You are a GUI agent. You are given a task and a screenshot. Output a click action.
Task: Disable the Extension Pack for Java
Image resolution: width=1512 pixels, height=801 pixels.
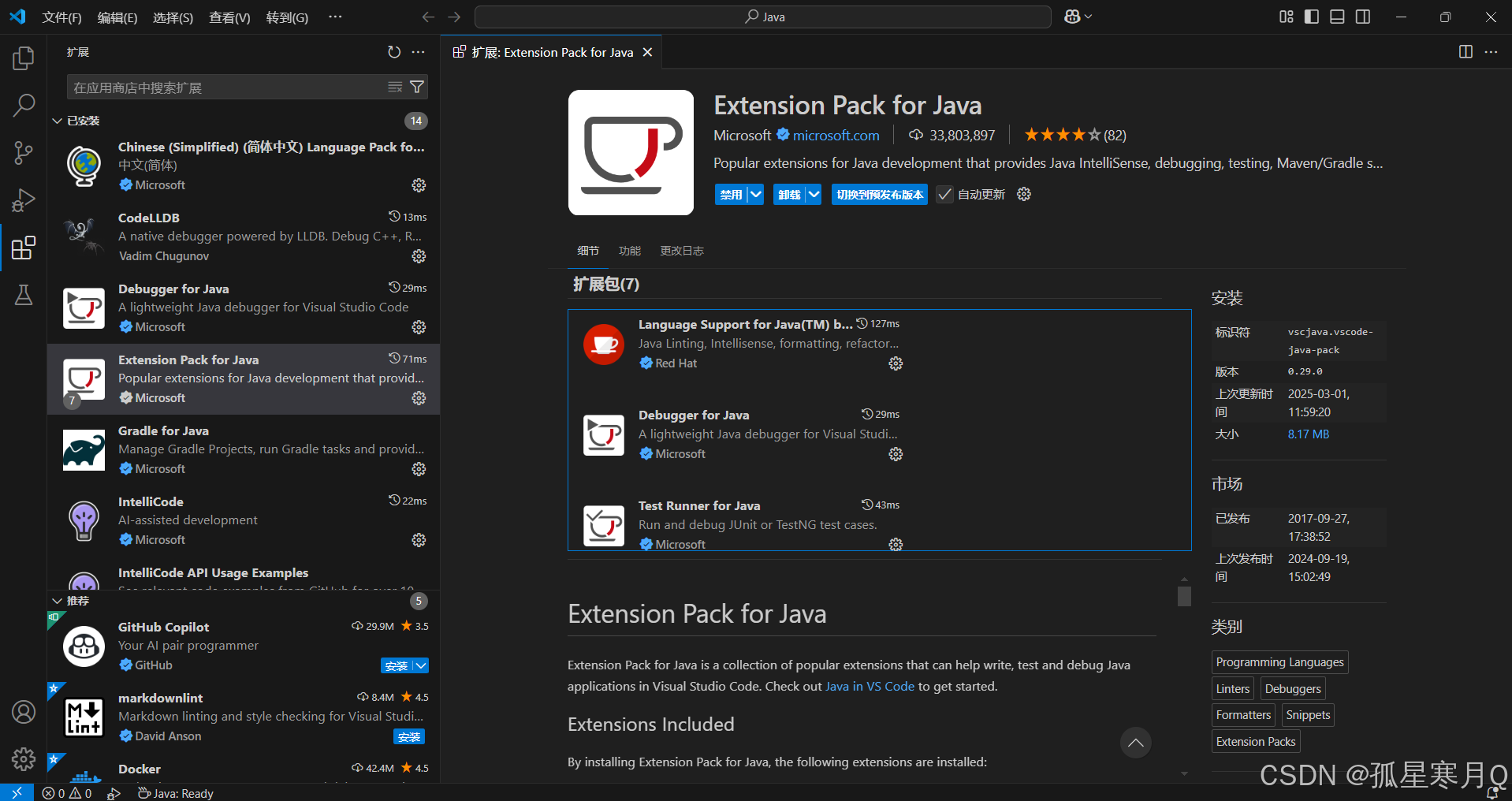point(731,195)
